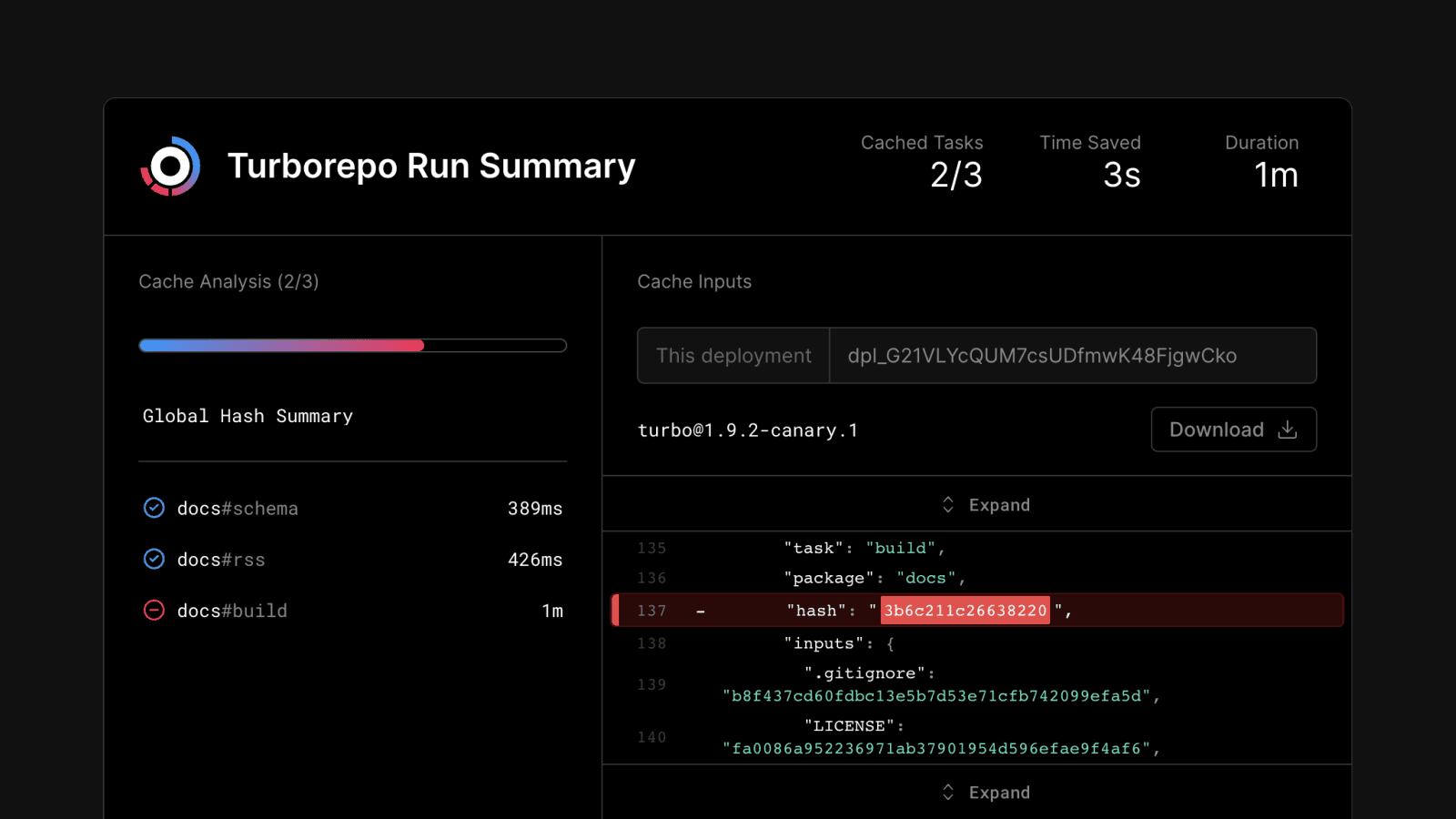Open the This deployment selector
This screenshot has width=1456, height=819.
[x=733, y=356]
